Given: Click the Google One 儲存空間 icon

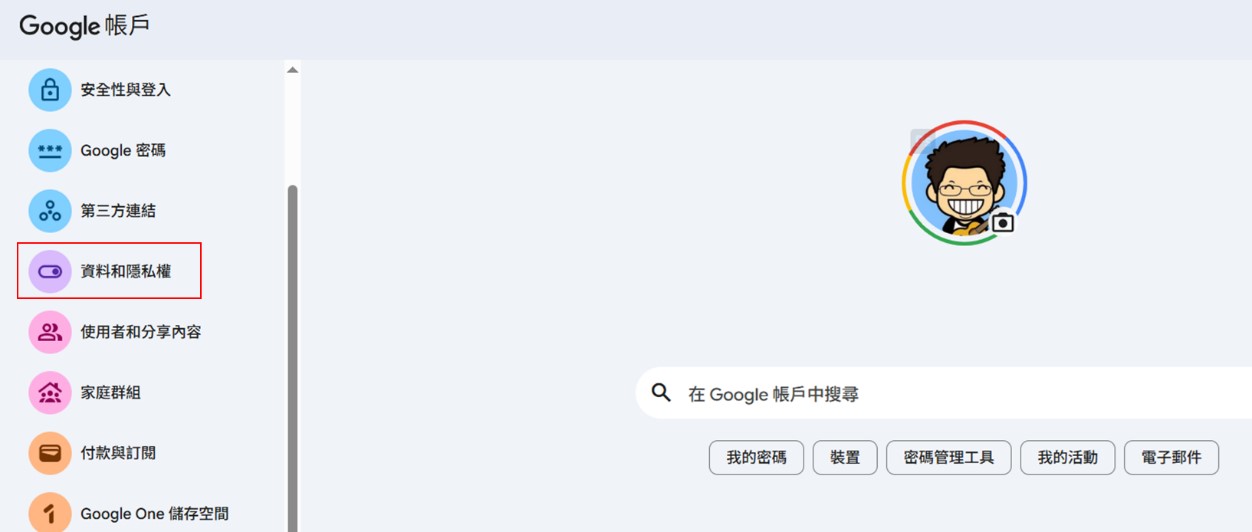Looking at the screenshot, I should point(50,513).
